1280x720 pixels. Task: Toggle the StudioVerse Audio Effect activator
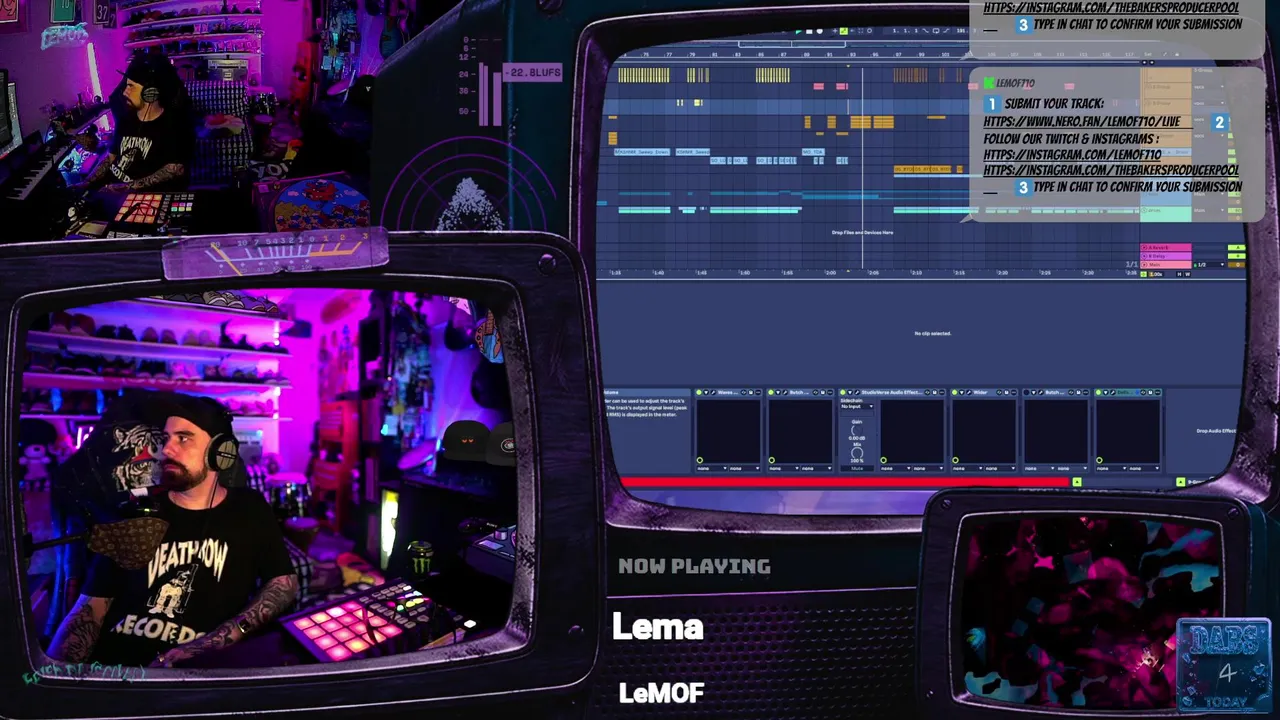[843, 392]
